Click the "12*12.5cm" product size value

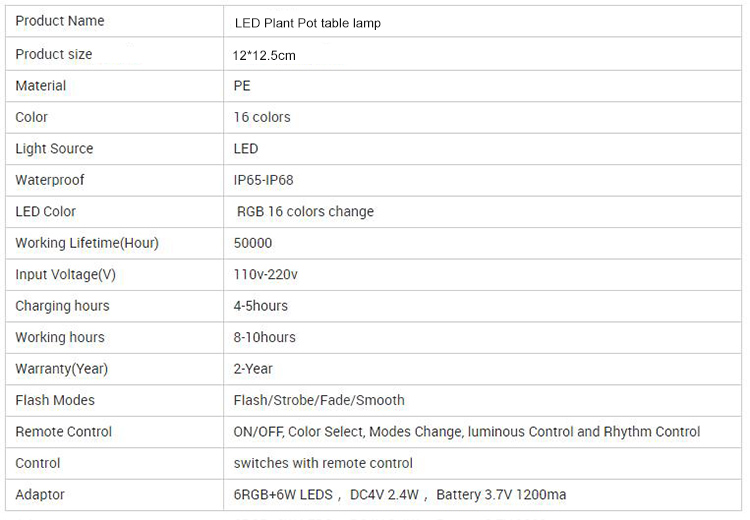[x=264, y=55]
